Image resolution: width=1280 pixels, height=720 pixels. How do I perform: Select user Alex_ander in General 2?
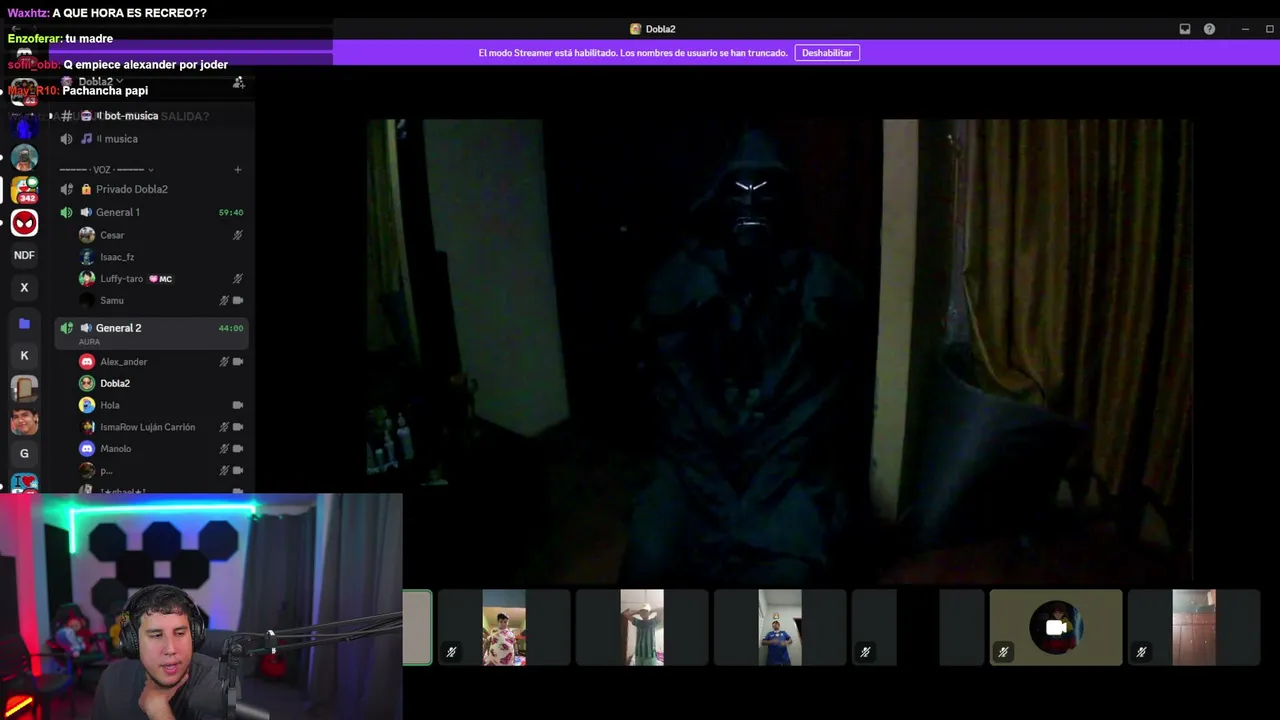[x=123, y=362]
